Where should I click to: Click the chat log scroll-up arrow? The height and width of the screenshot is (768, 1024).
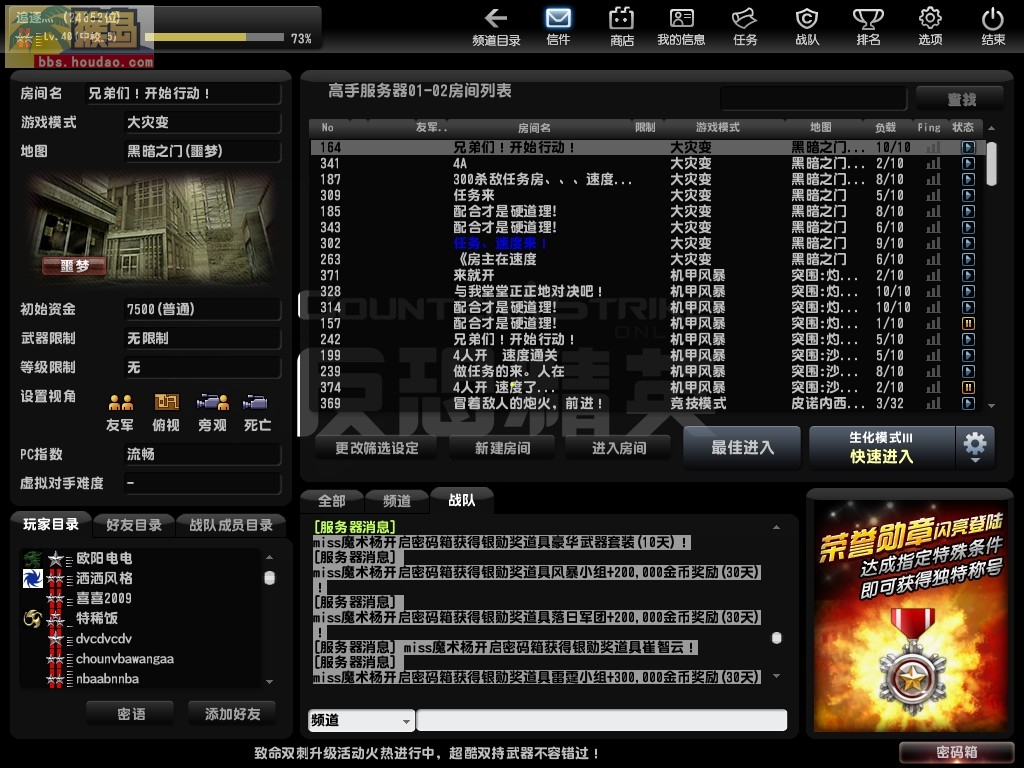(x=776, y=527)
